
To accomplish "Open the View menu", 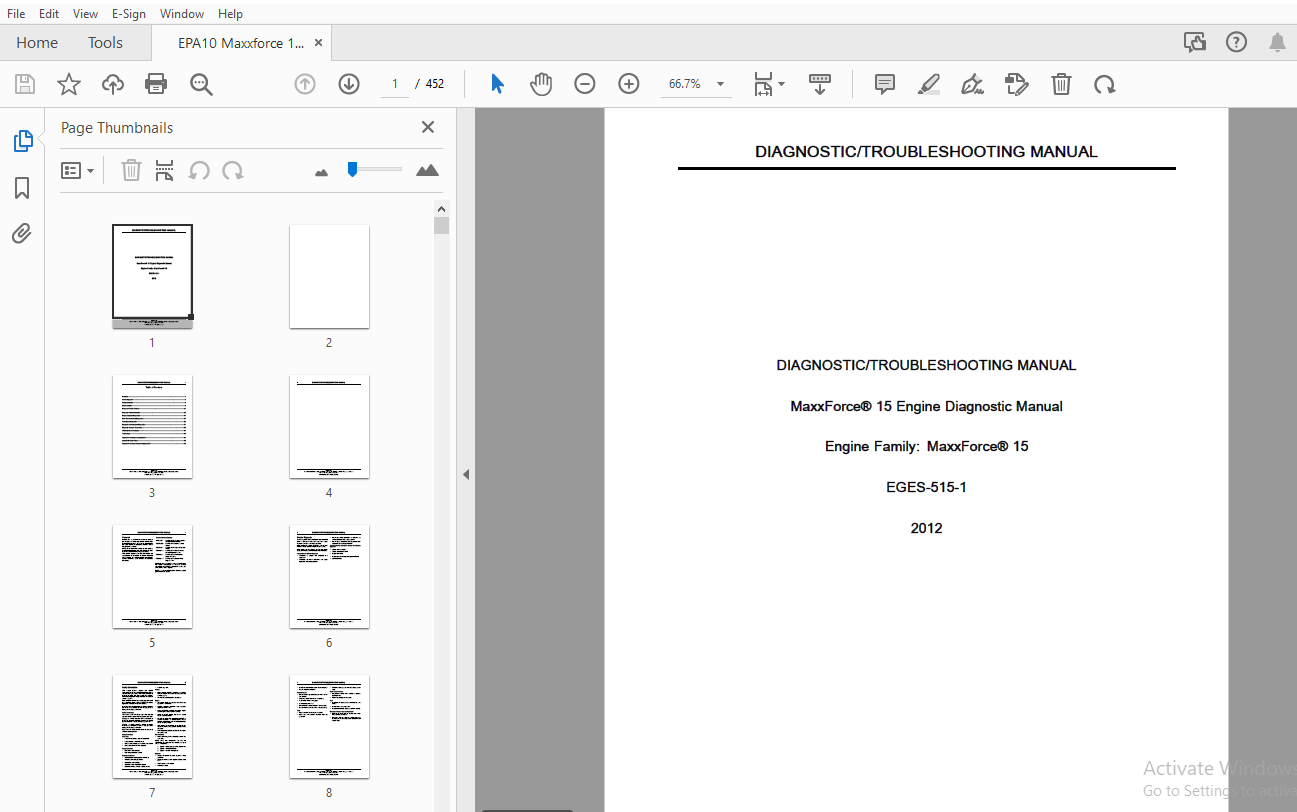I will [86, 14].
